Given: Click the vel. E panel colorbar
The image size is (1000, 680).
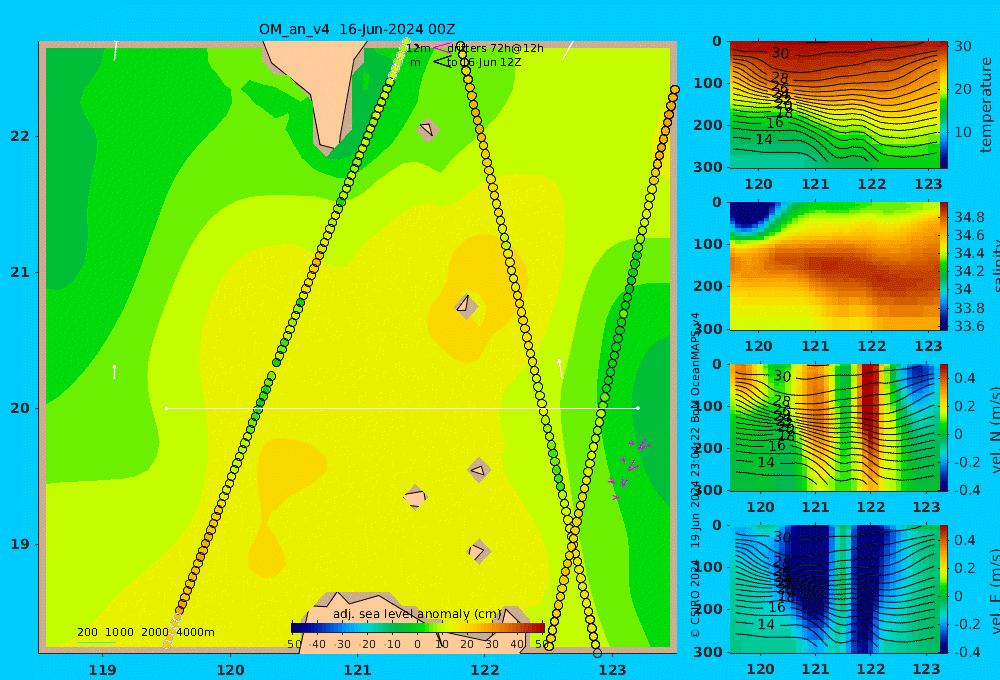Looking at the screenshot, I should tap(944, 589).
